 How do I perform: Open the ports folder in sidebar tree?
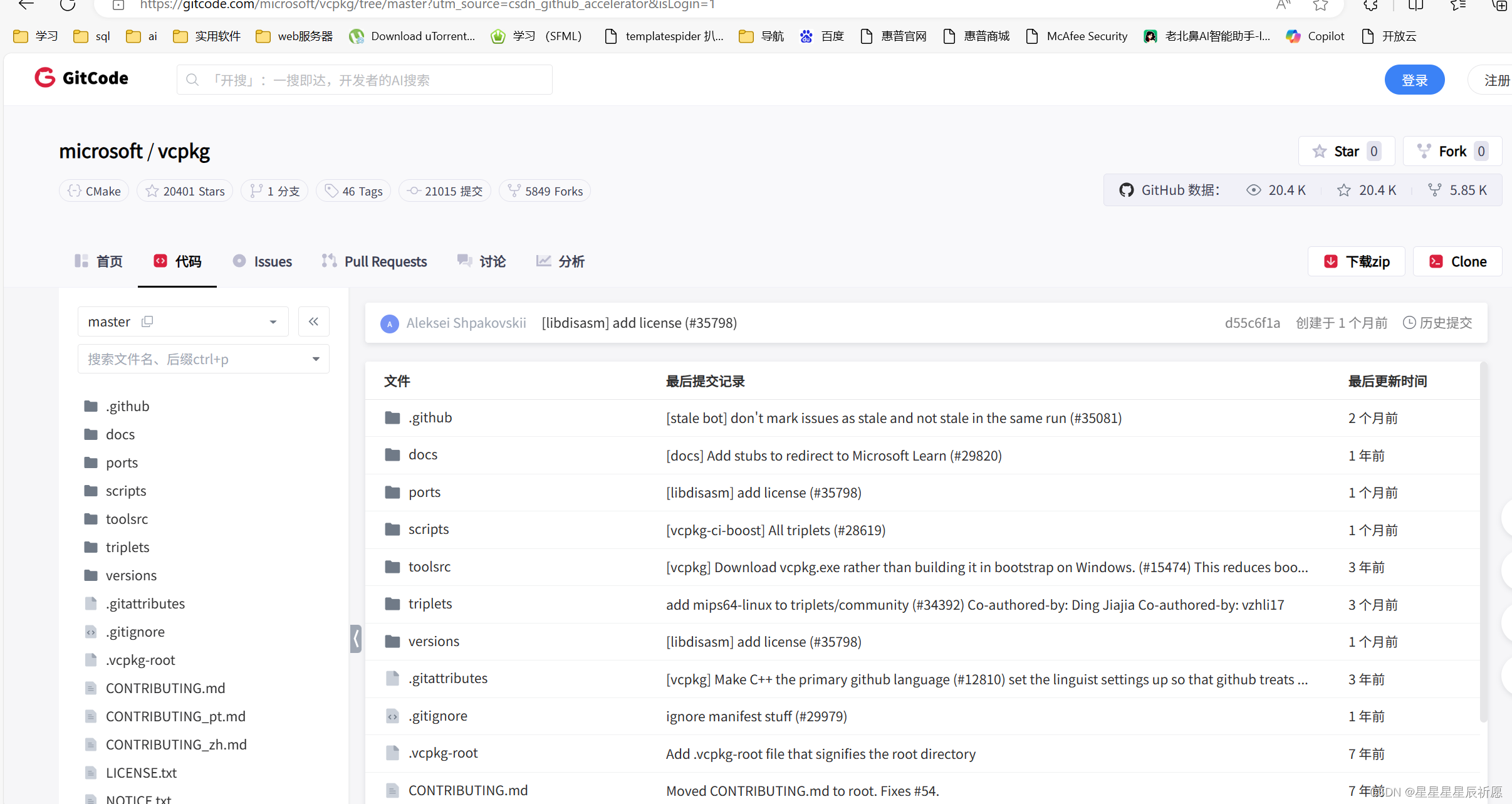tap(122, 462)
